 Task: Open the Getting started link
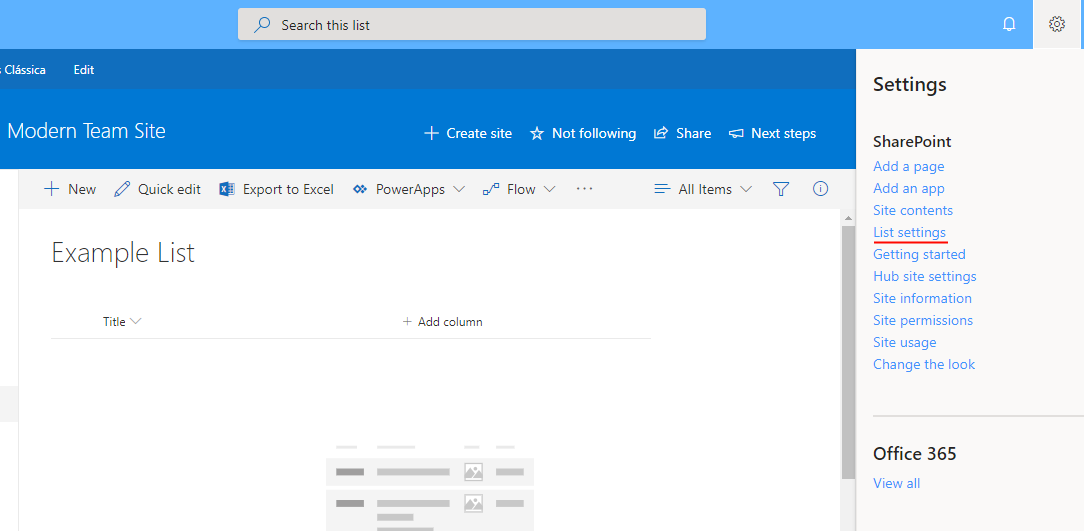[x=919, y=254]
